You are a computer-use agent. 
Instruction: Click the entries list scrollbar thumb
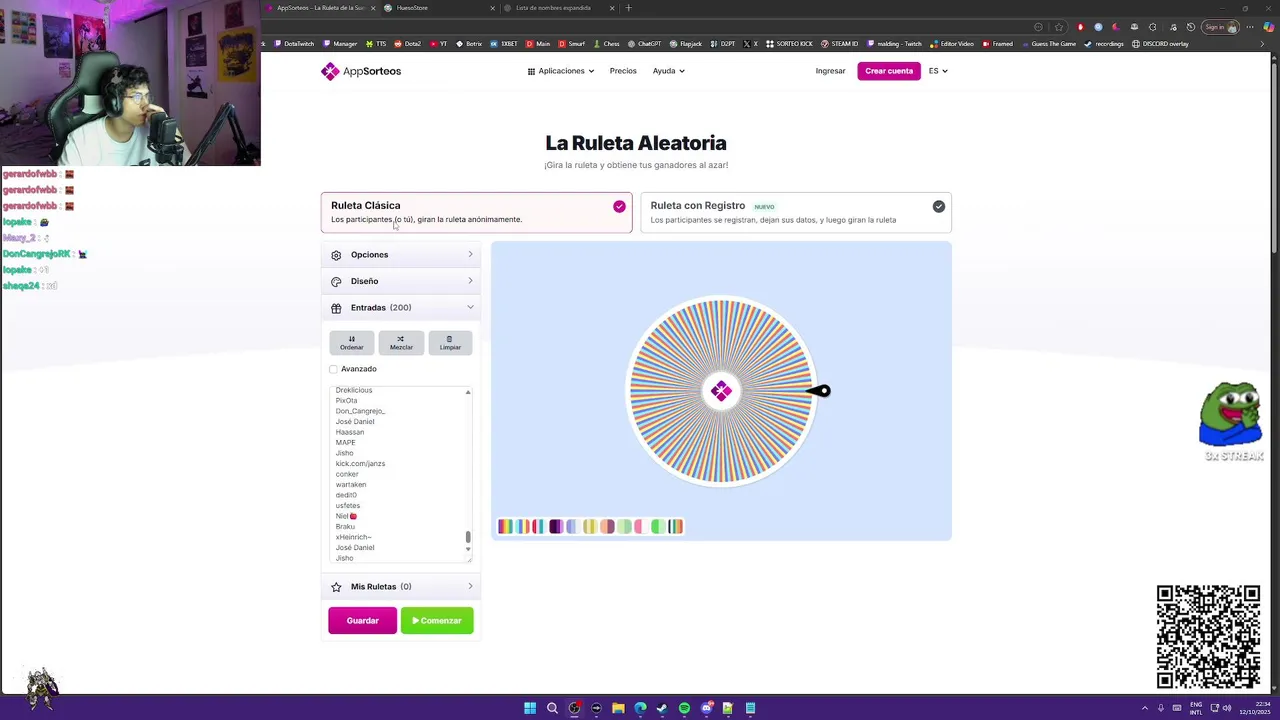tap(468, 538)
